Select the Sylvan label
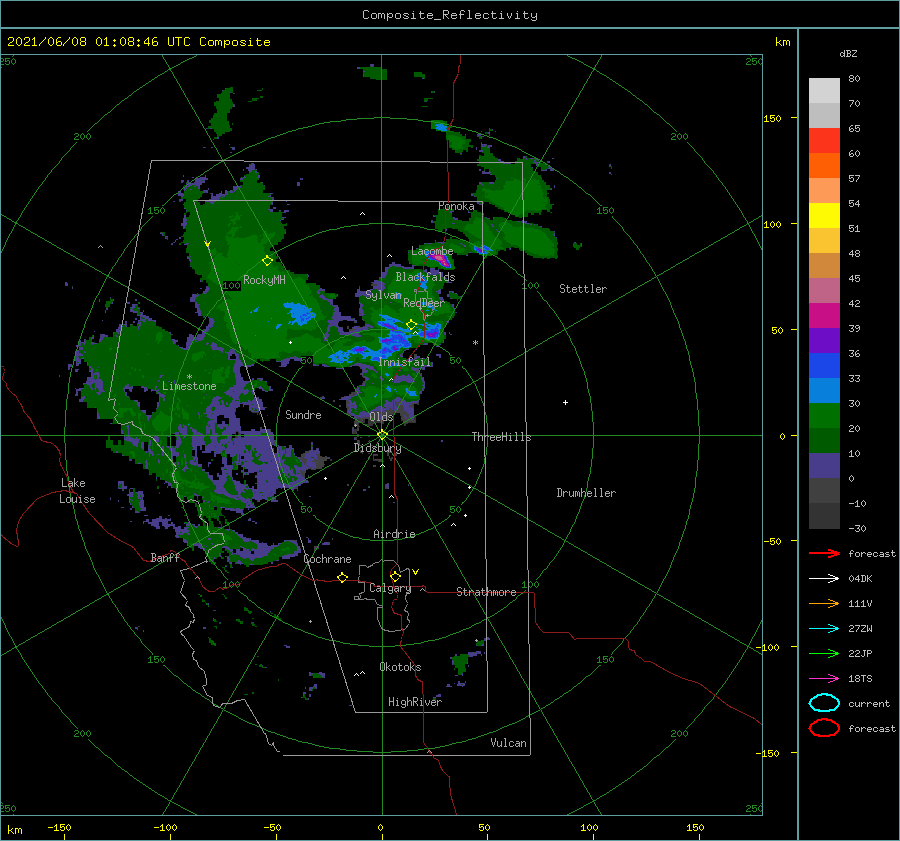The image size is (900, 841). 383,295
